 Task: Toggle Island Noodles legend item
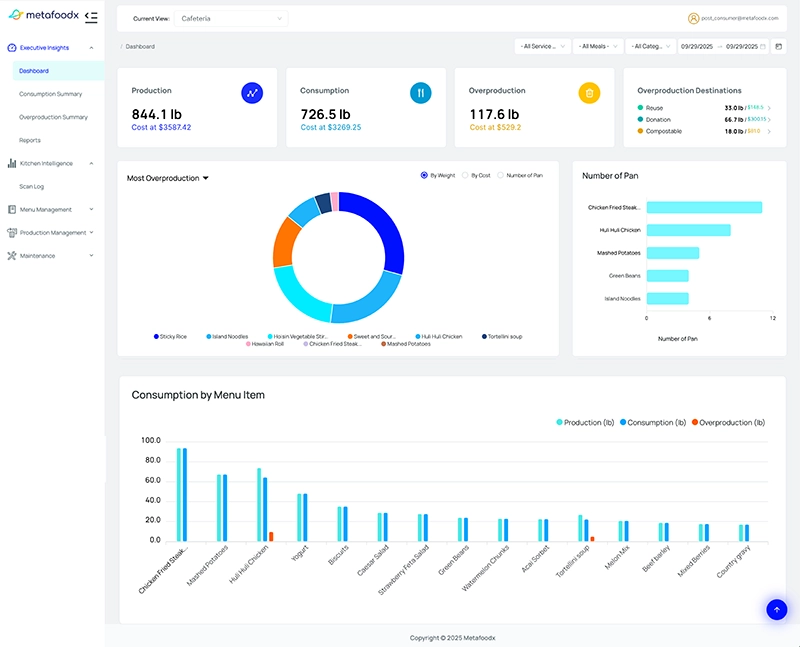(x=227, y=337)
